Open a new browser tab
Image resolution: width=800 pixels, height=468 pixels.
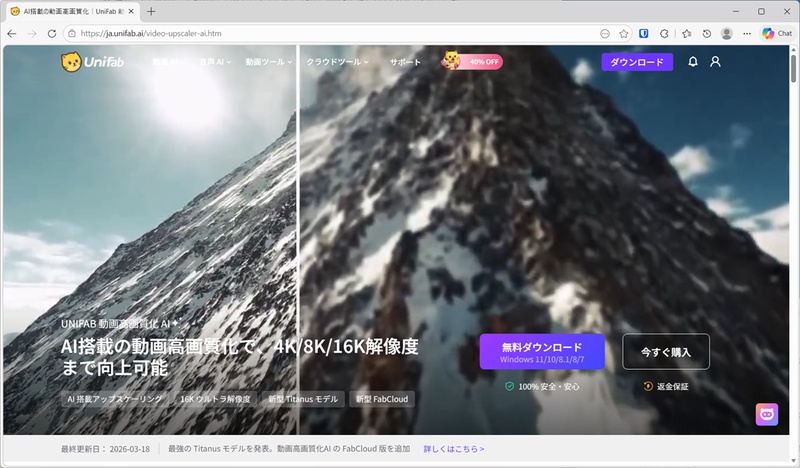click(x=151, y=11)
